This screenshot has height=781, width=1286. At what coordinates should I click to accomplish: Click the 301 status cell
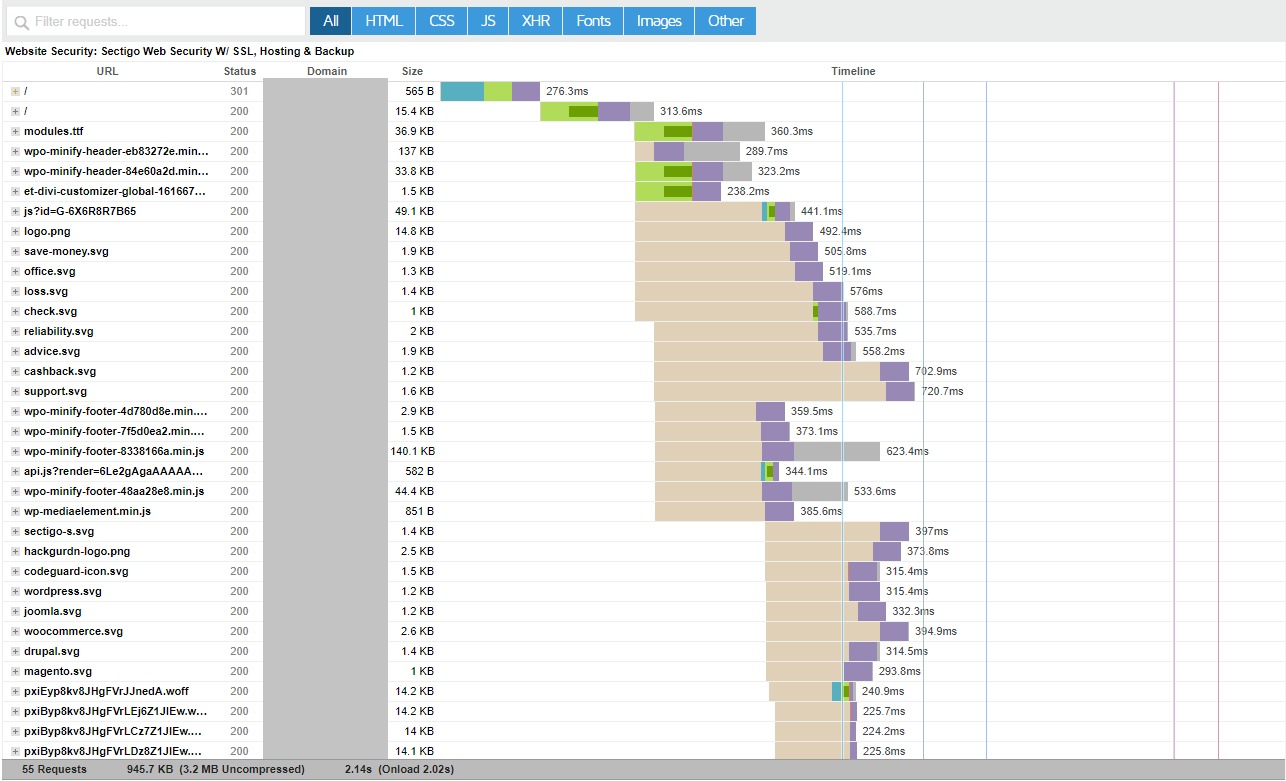pyautogui.click(x=239, y=91)
